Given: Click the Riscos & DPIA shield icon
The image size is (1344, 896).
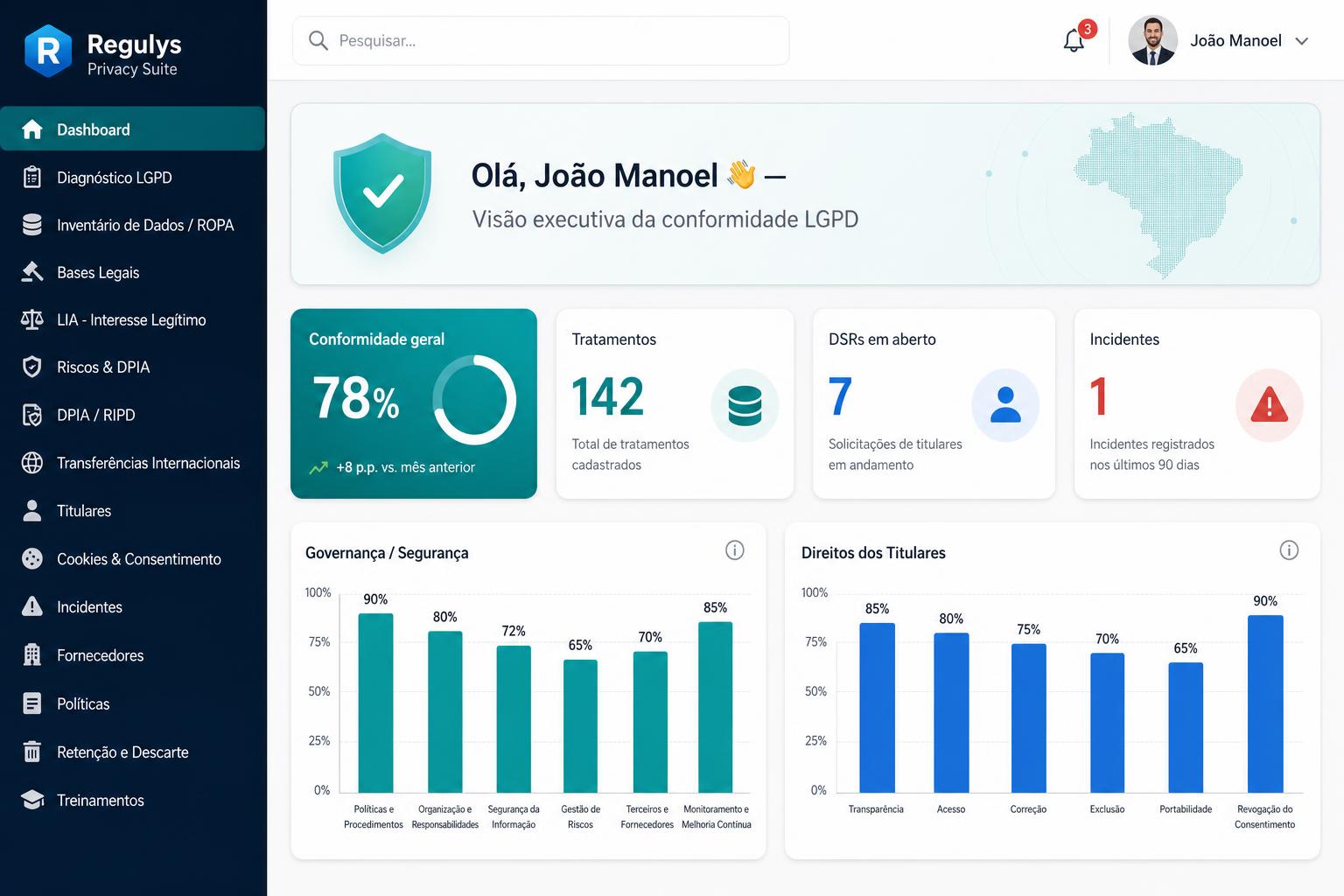Looking at the screenshot, I should click(32, 367).
